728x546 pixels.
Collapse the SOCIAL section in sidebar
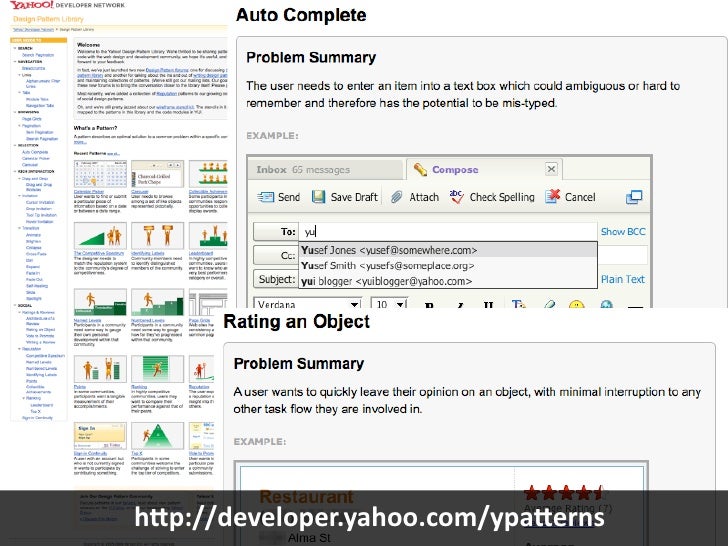tap(15, 306)
